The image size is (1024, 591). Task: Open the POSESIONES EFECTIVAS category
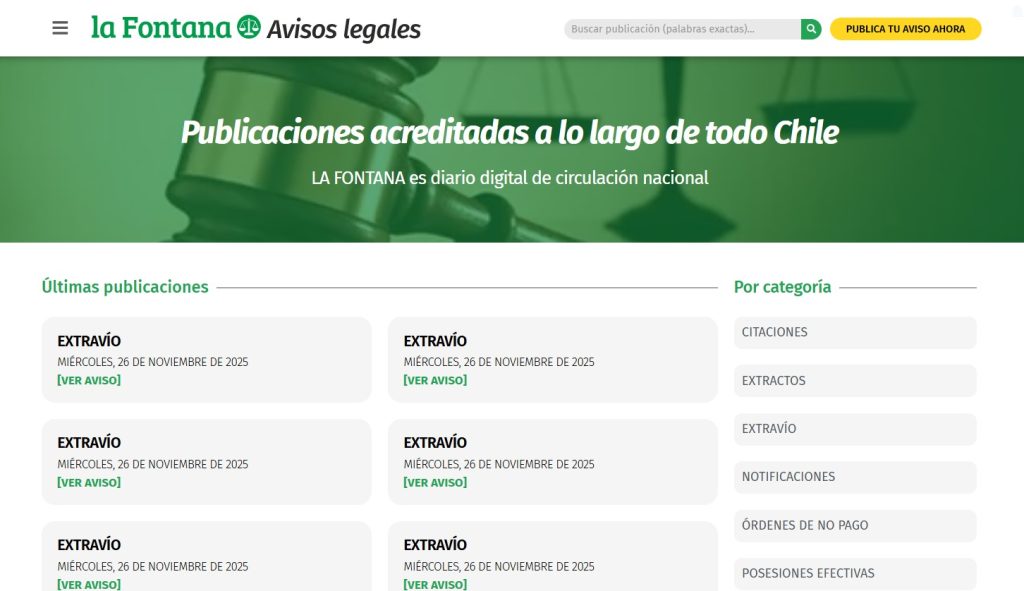[855, 573]
